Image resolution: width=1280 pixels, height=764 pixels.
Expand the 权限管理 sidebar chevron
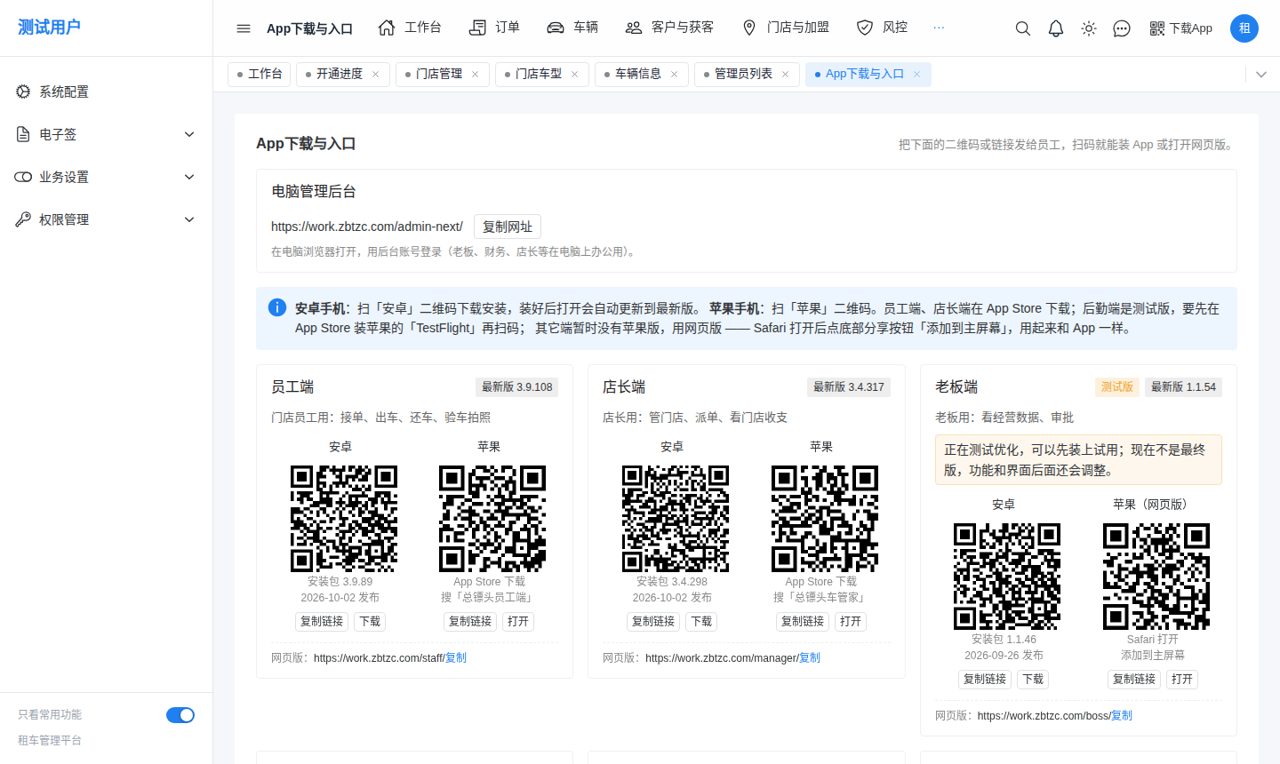189,220
